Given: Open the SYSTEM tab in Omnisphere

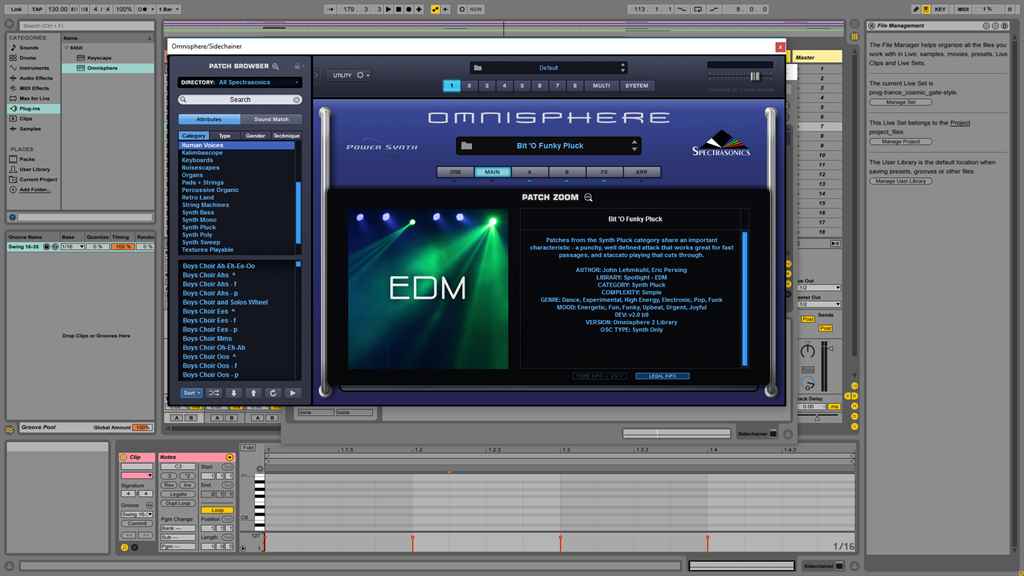Looking at the screenshot, I should click(x=637, y=86).
